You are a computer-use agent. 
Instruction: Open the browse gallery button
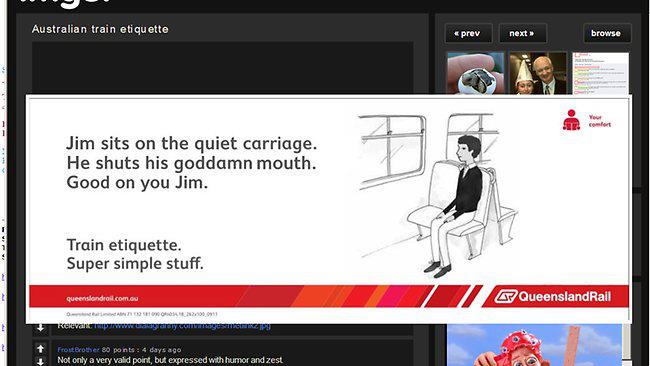click(607, 33)
